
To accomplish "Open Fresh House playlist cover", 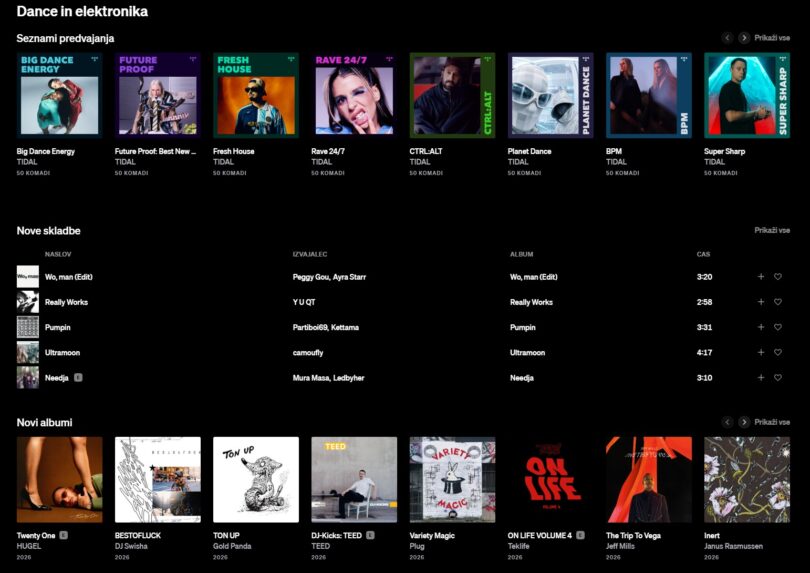I will 256,95.
